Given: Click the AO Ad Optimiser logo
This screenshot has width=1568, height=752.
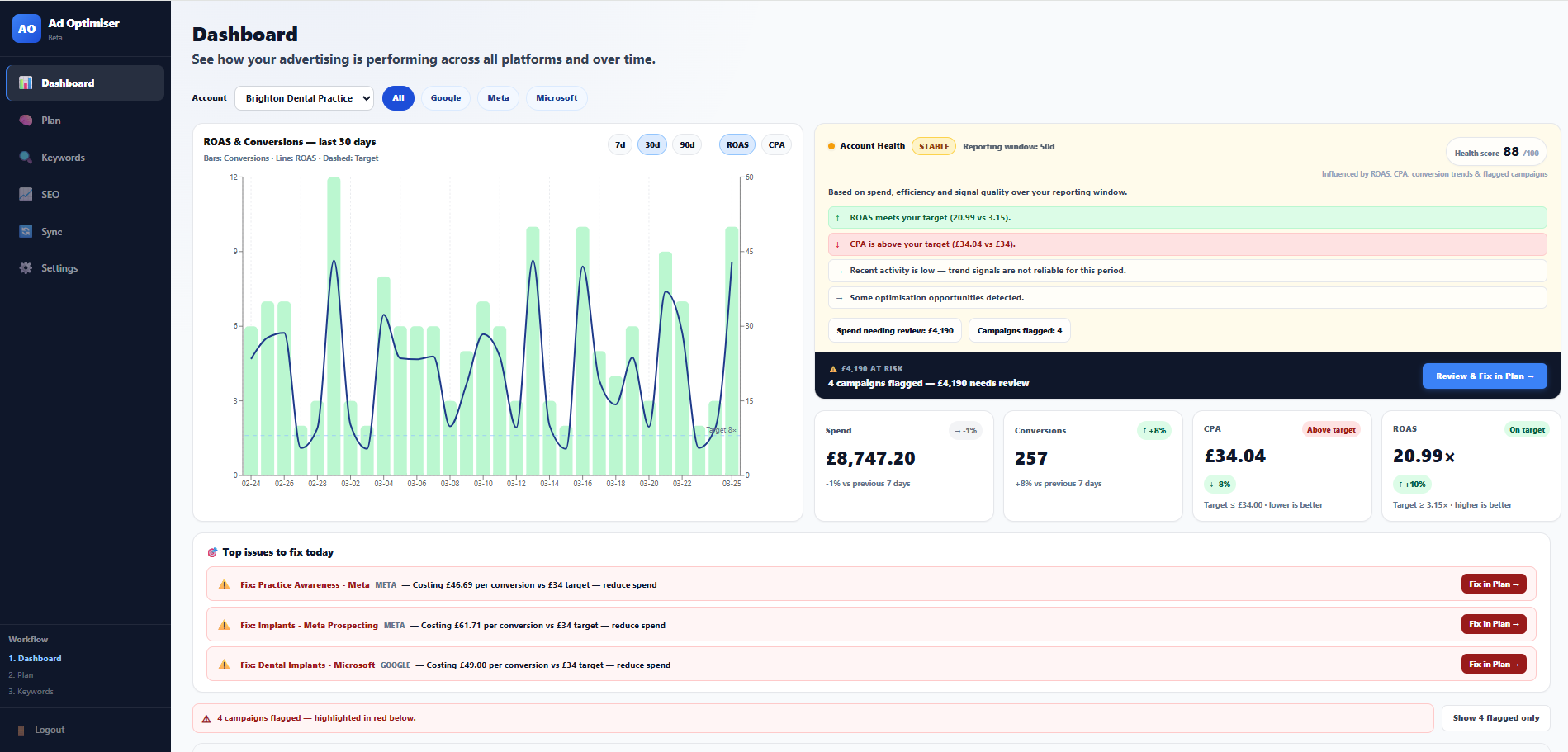Looking at the screenshot, I should [x=27, y=28].
